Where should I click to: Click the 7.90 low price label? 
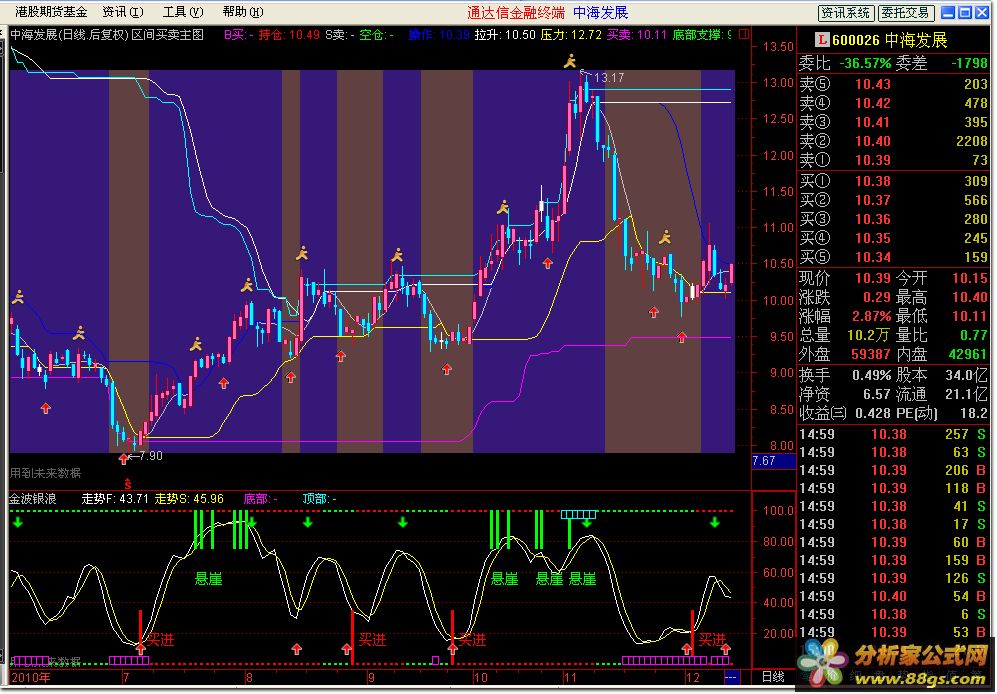tap(149, 455)
